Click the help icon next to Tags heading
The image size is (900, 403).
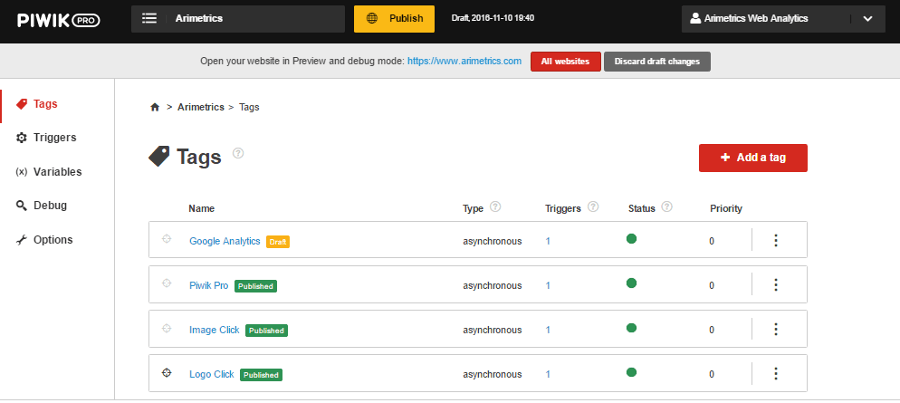[238, 153]
